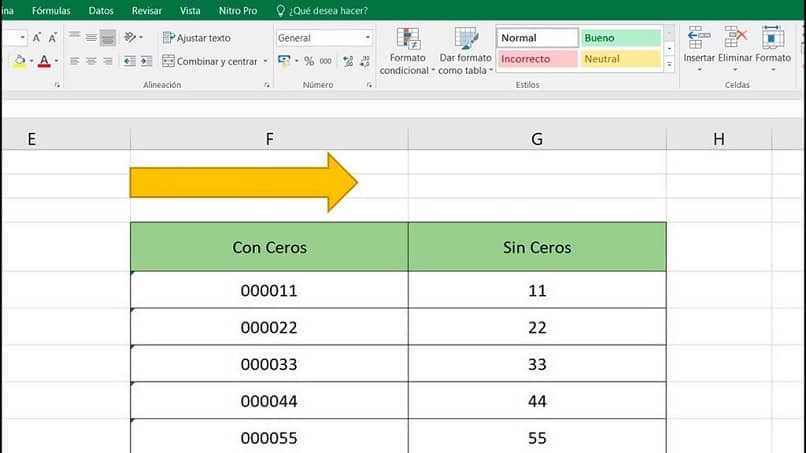Toggle Ajustar texto wrap option
This screenshot has width=806, height=453.
click(x=196, y=38)
